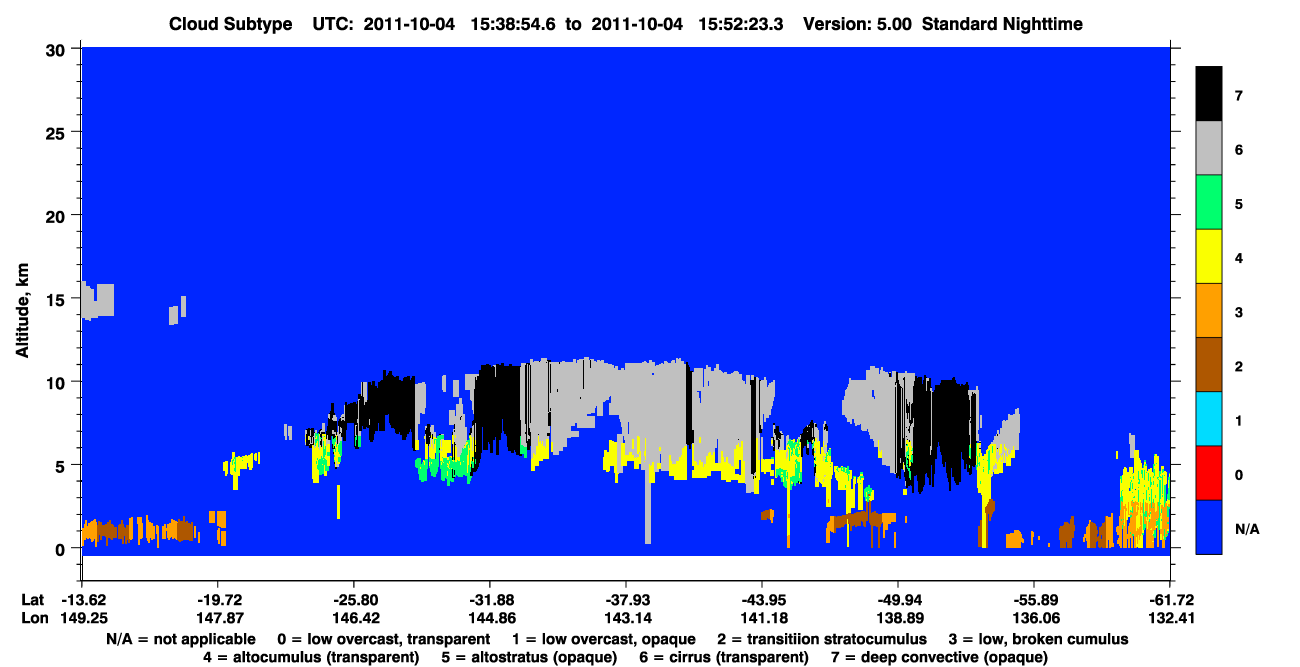Click the 'Lon' row label
The image size is (1300, 667).
33,619
